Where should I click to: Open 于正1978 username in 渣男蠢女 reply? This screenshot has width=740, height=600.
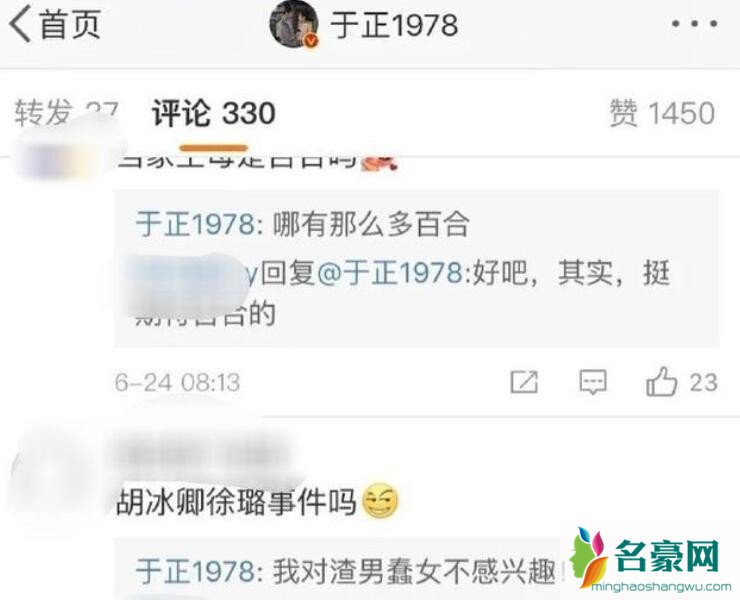point(195,572)
